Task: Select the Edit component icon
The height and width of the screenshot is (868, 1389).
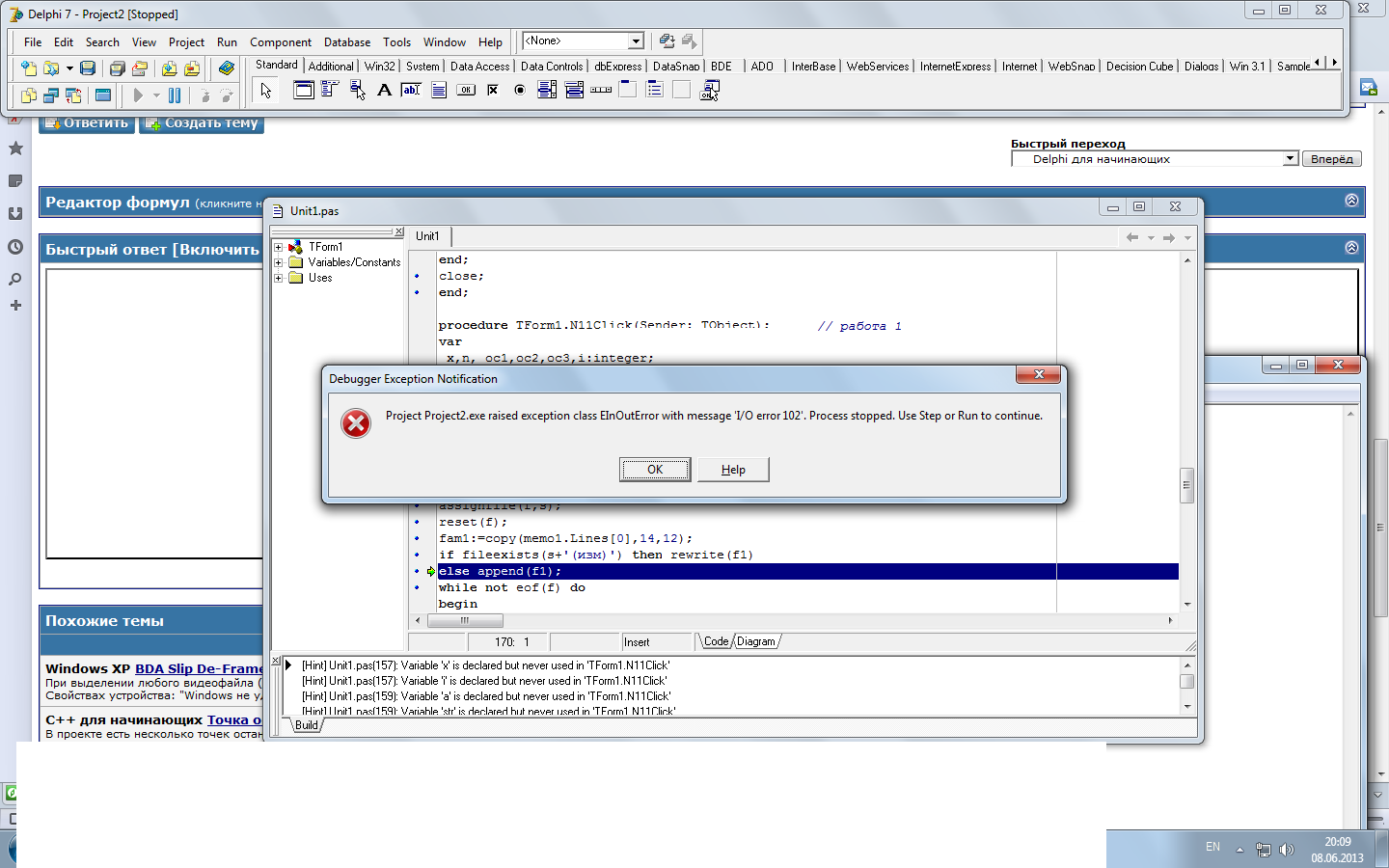Action: 411,90
